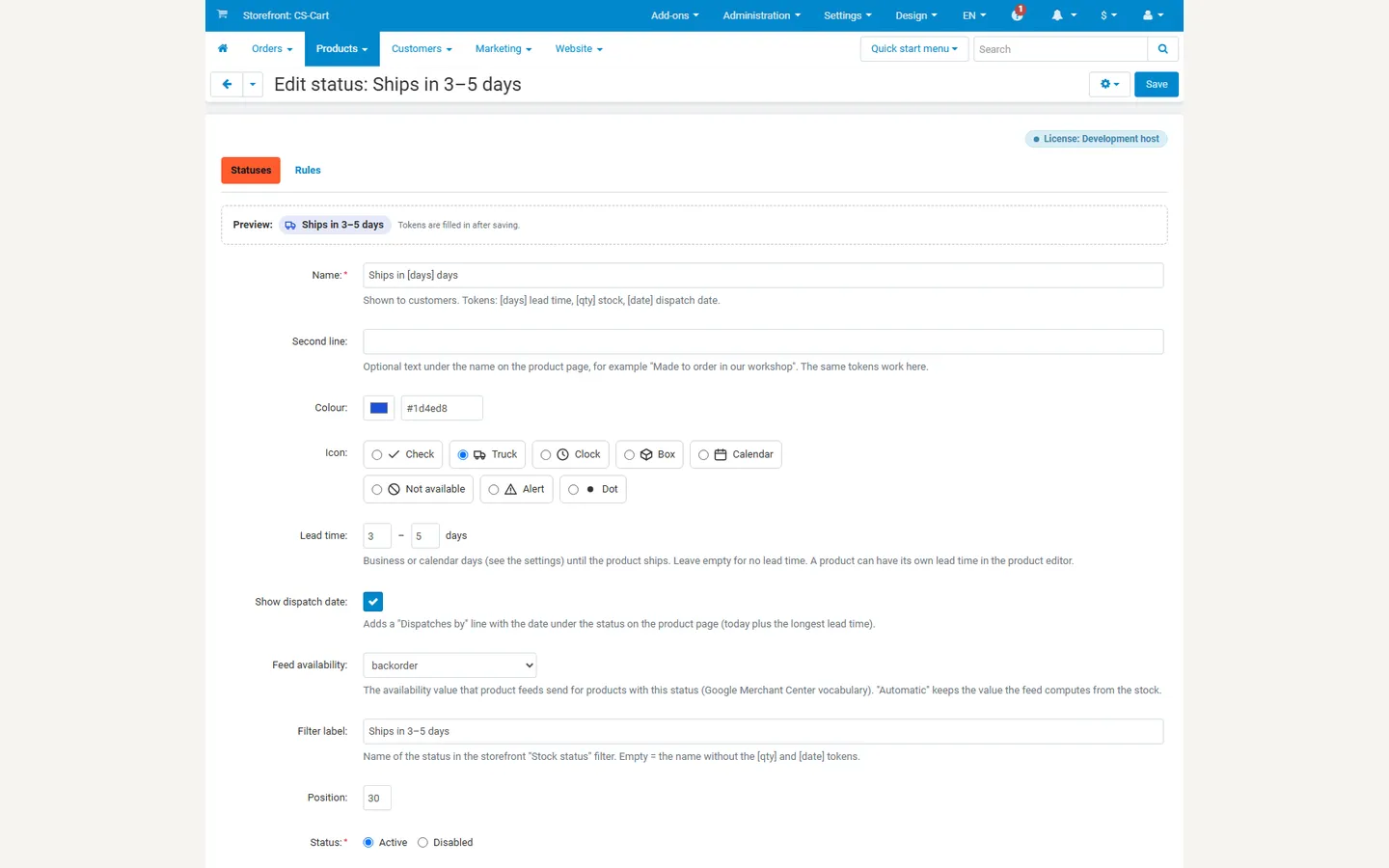Open the user account menu
This screenshot has width=1389, height=868.
pos(1154,15)
